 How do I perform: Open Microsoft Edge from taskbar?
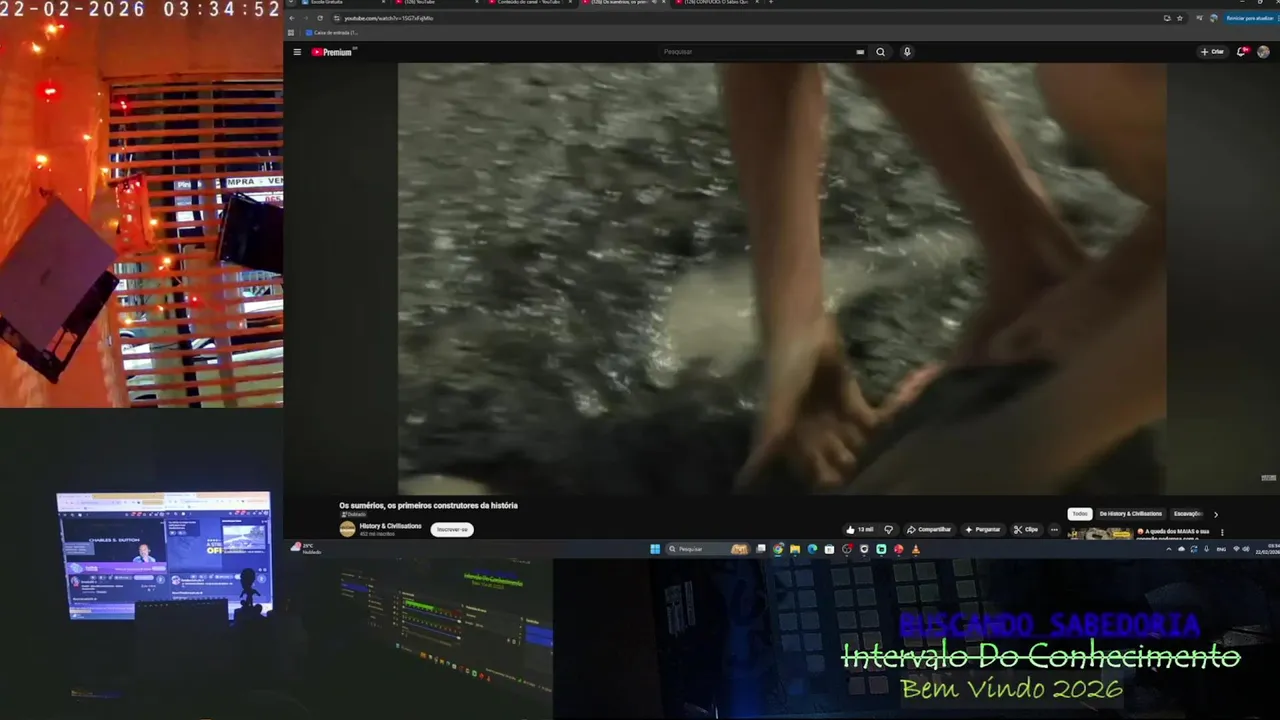pos(812,549)
